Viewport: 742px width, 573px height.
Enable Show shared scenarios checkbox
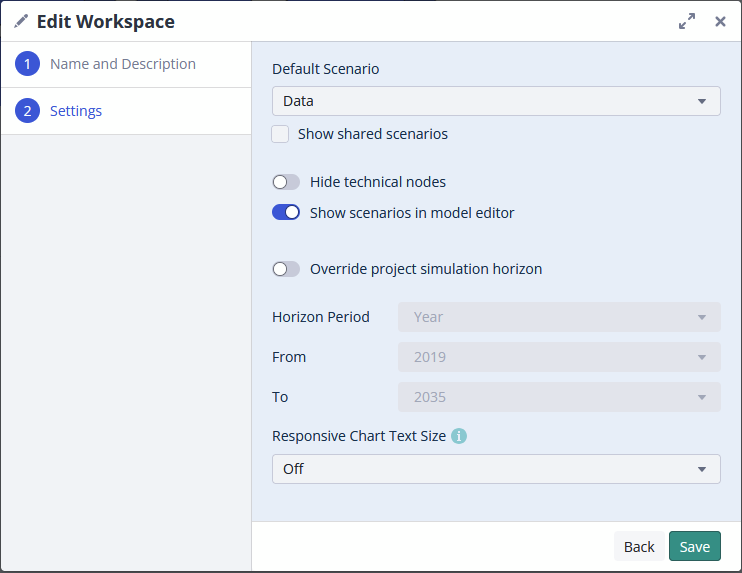click(281, 134)
